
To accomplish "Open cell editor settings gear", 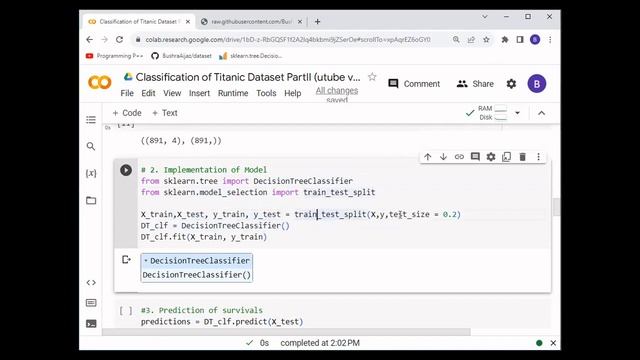I will coord(491,157).
